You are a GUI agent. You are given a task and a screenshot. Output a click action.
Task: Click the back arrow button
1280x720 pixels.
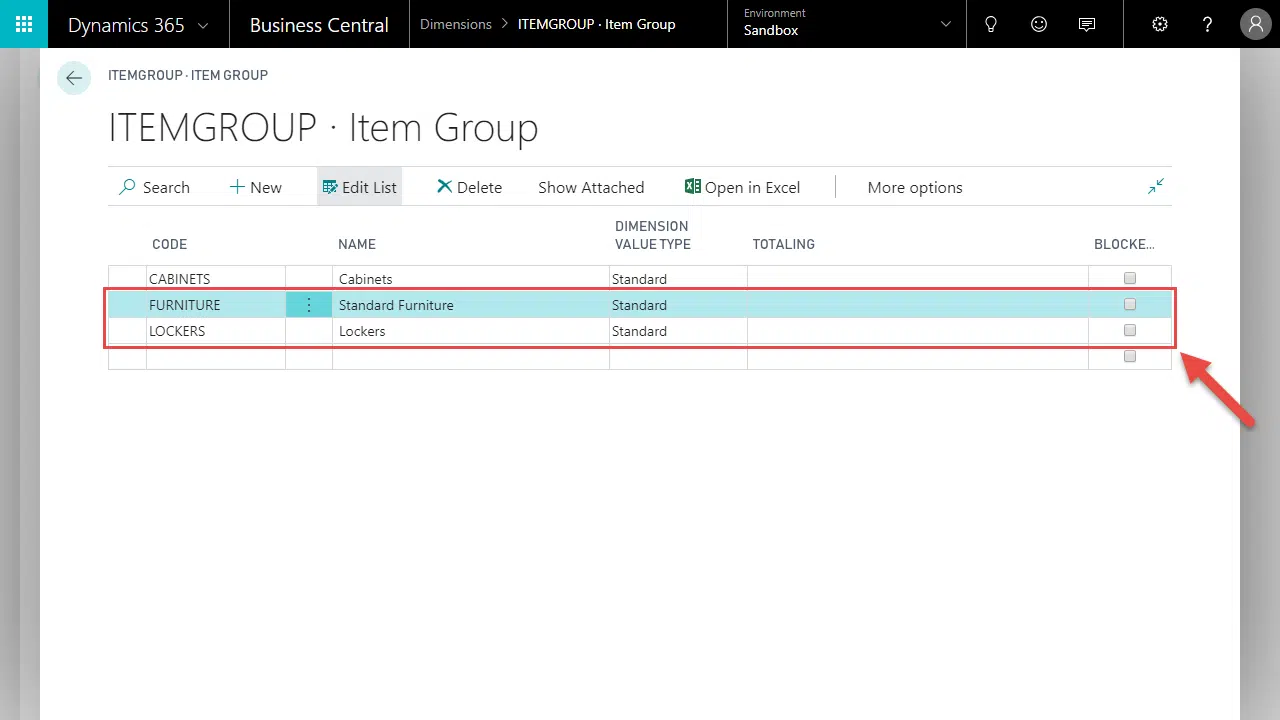click(x=74, y=78)
